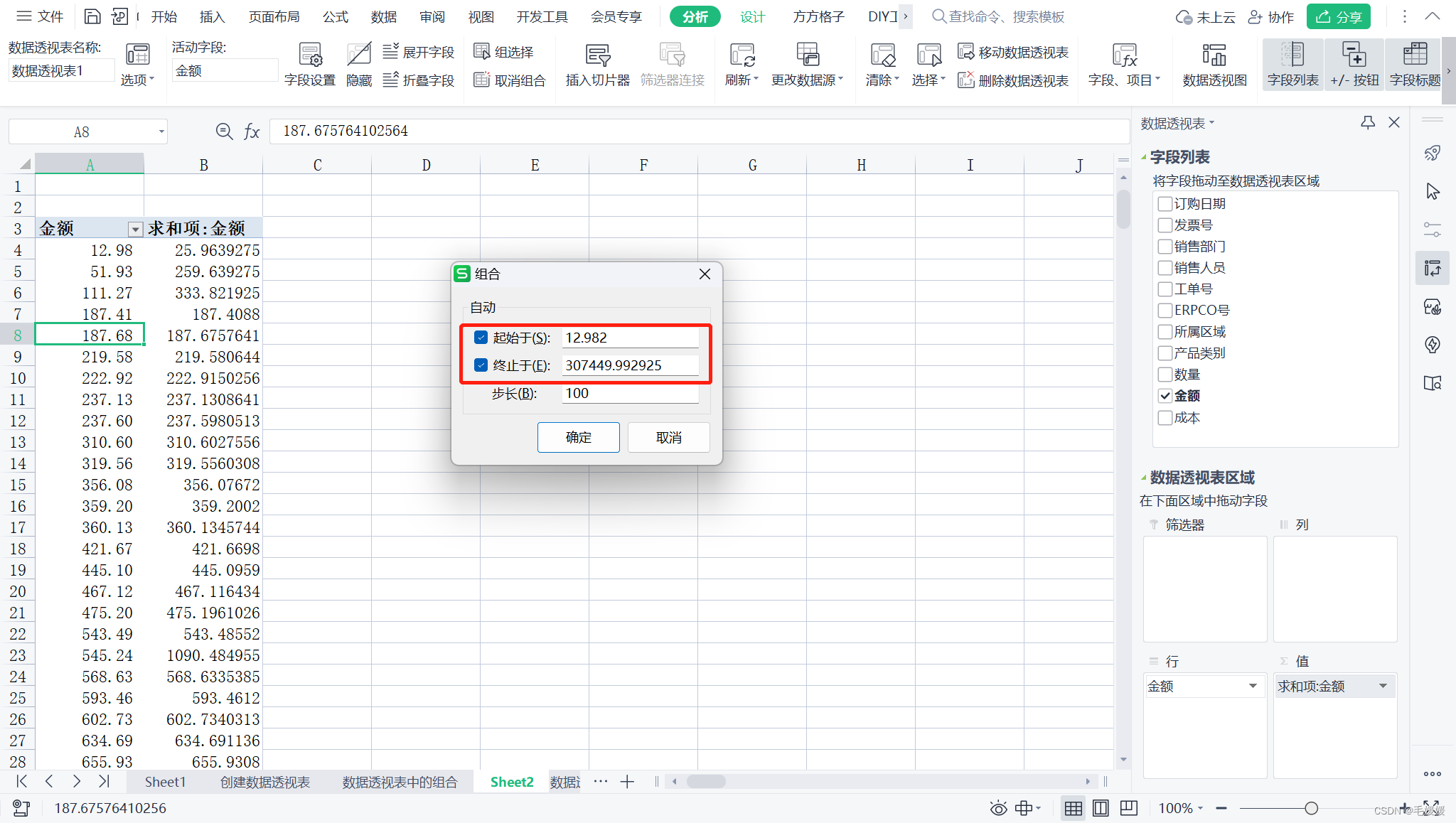The width and height of the screenshot is (1456, 823).
Task: Switch to Sheet1 tab
Action: (165, 782)
